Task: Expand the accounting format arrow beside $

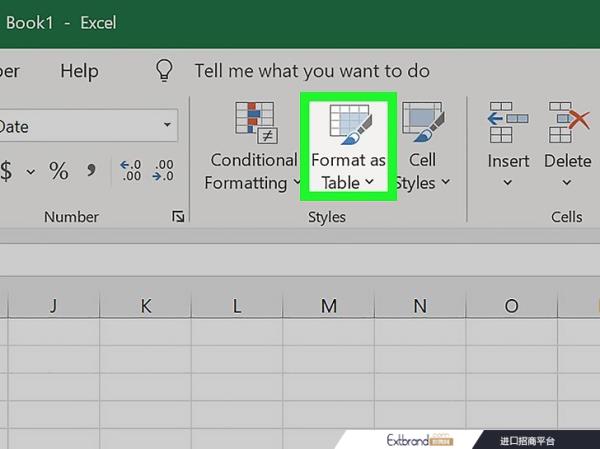Action: 30,172
